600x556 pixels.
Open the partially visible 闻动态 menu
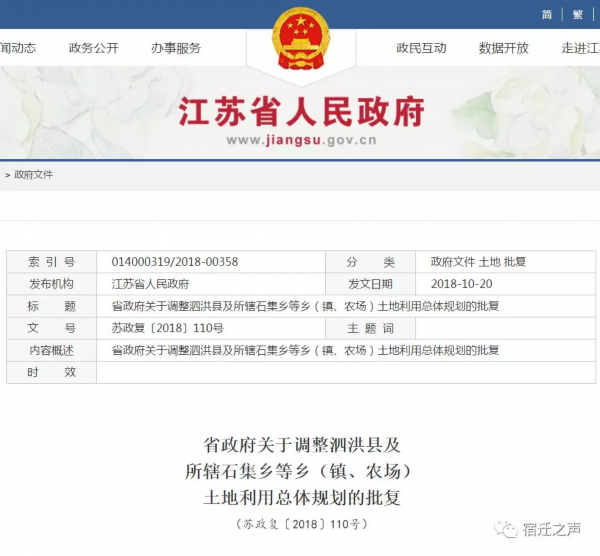pyautogui.click(x=18, y=48)
